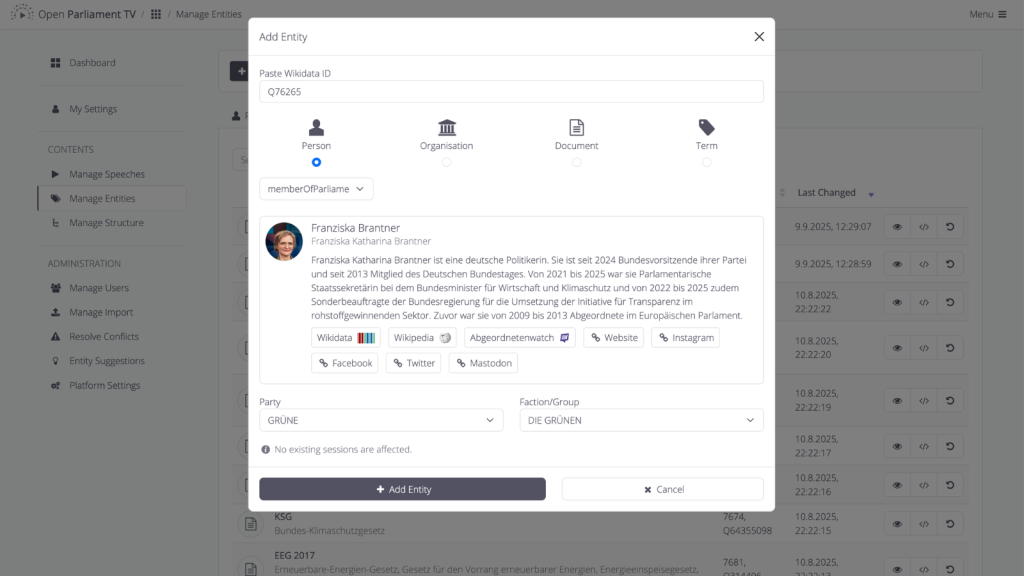
Task: Click the Add Entity button
Action: coord(402,489)
